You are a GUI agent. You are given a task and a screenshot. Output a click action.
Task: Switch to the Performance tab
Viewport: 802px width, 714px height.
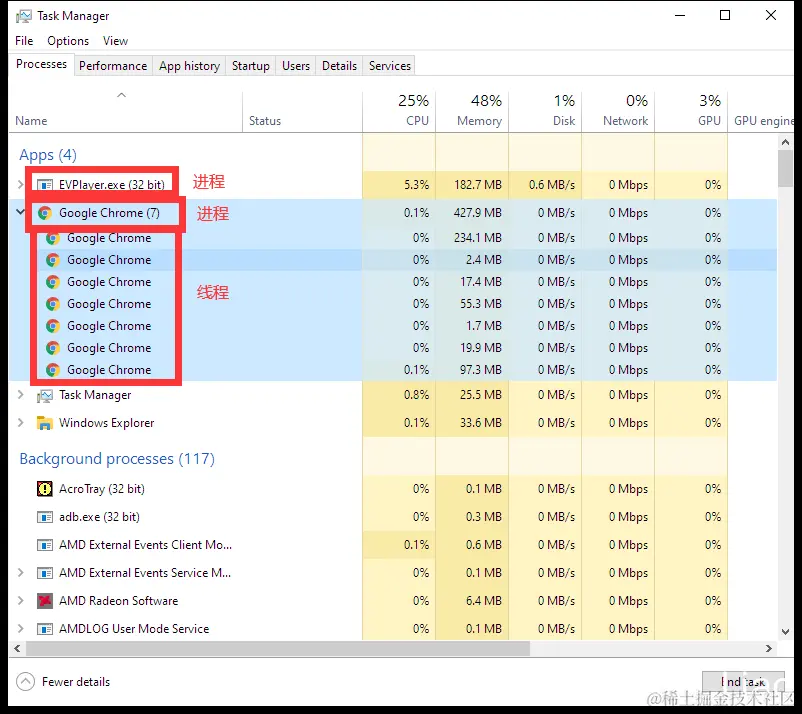[113, 66]
